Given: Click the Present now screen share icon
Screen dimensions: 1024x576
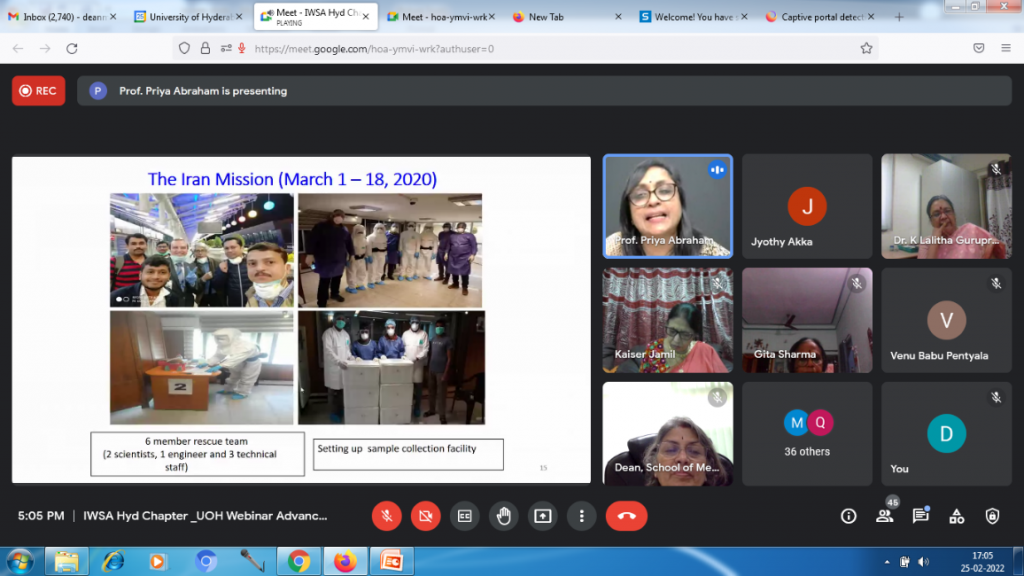Looking at the screenshot, I should (x=543, y=516).
